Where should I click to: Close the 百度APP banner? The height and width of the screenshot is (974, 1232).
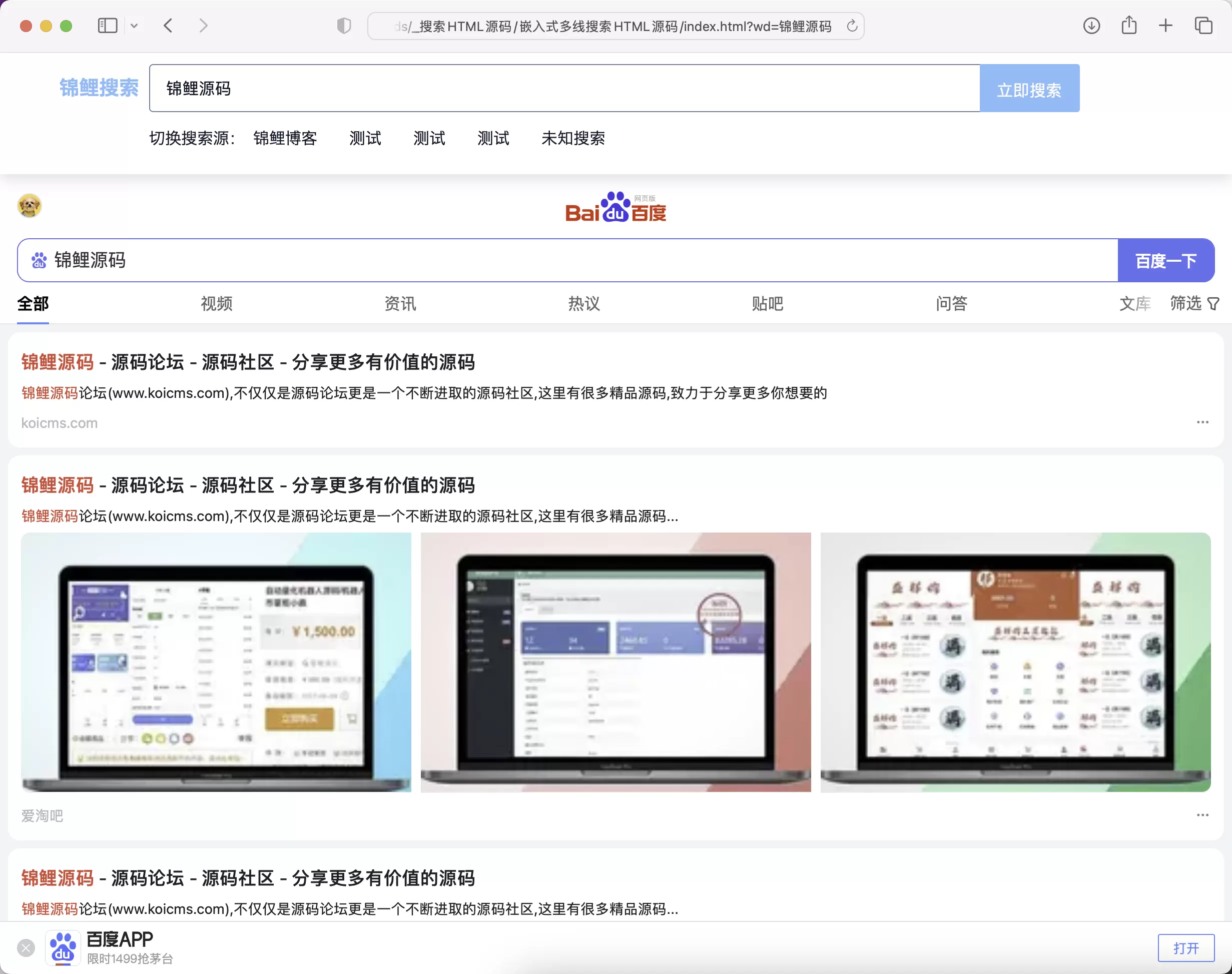click(x=26, y=948)
